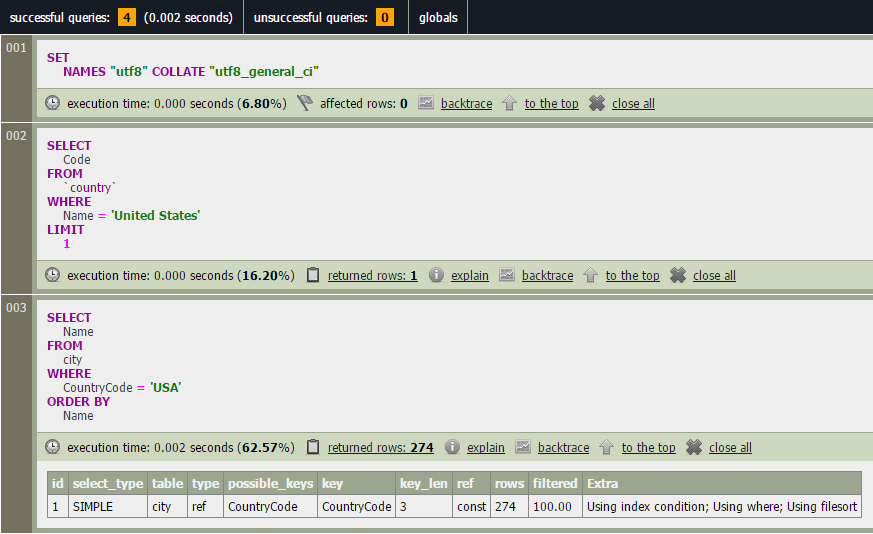Open explain link for query 002
The image size is (873, 534).
(470, 276)
